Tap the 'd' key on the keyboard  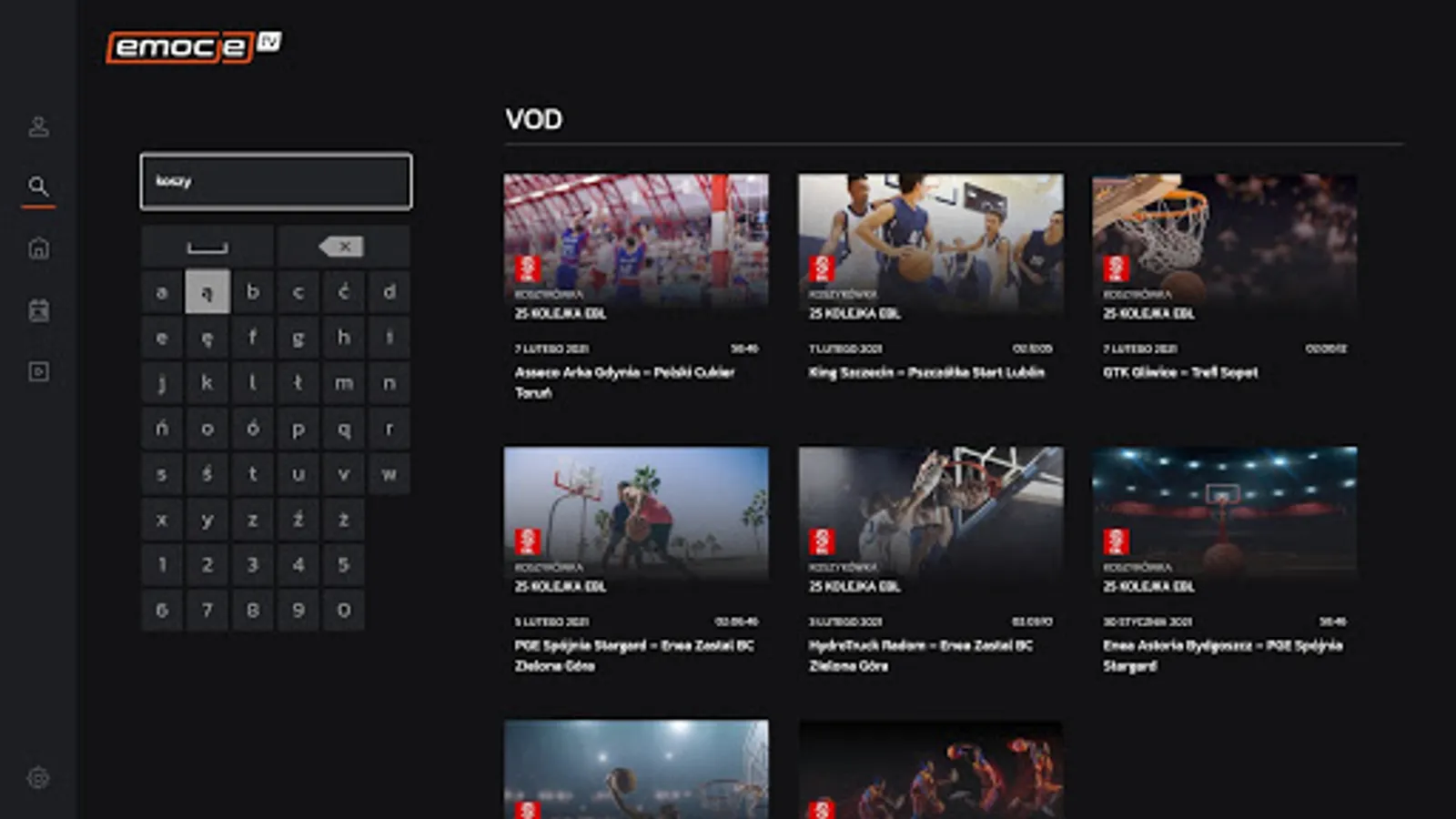389,292
